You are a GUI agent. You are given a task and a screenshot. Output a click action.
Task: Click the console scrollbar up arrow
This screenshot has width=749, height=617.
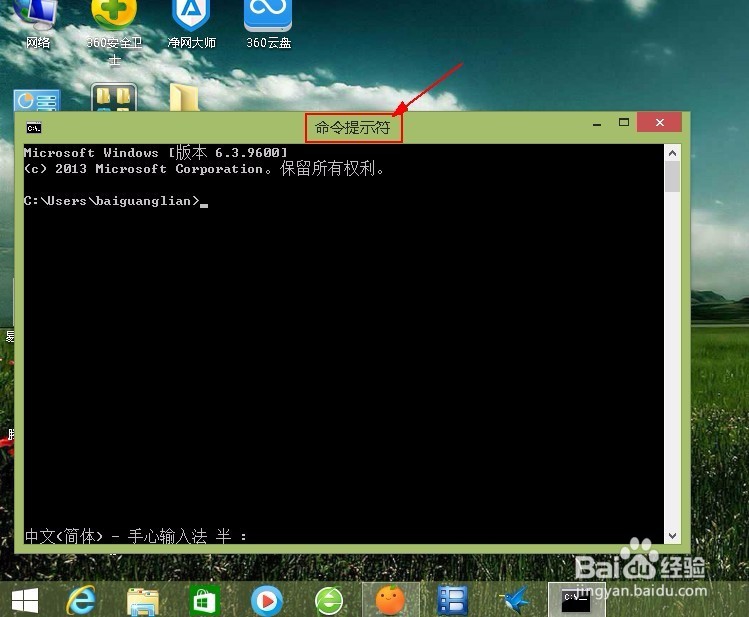coord(673,153)
